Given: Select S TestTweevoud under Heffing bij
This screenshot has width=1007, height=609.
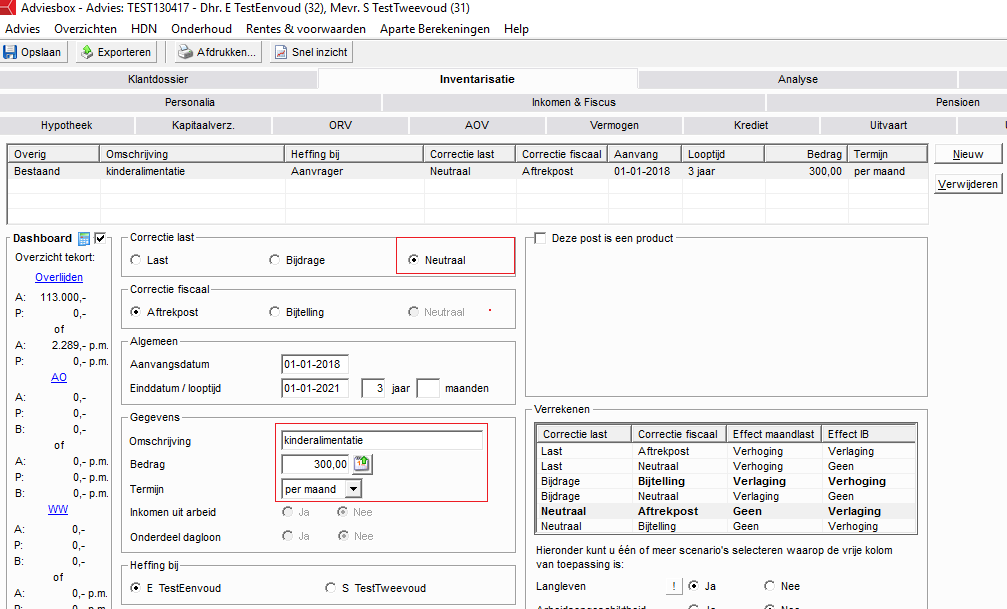Looking at the screenshot, I should pos(330,588).
